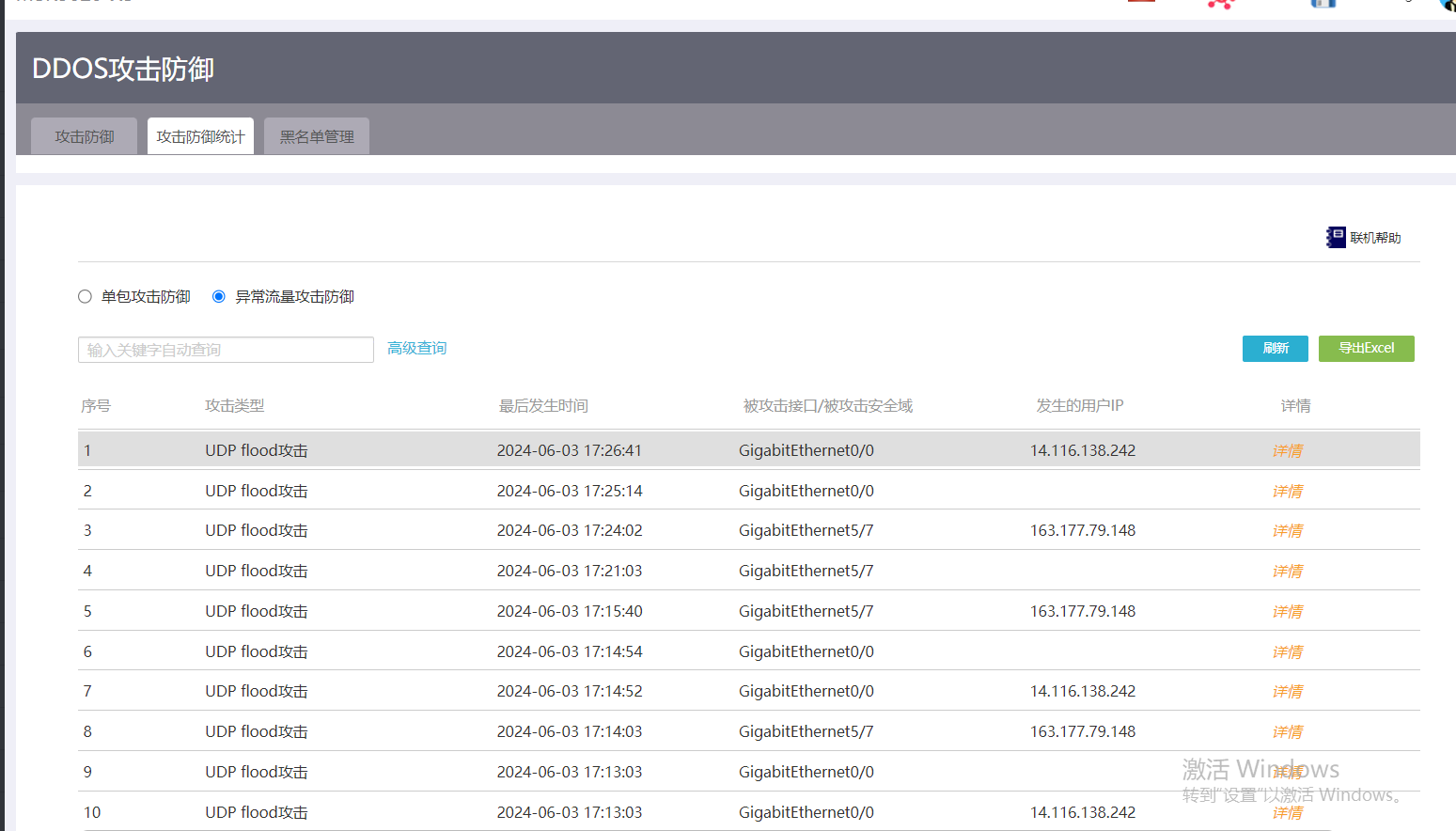Focus the keyword auto-search input field
This screenshot has height=831, width=1456.
point(226,350)
